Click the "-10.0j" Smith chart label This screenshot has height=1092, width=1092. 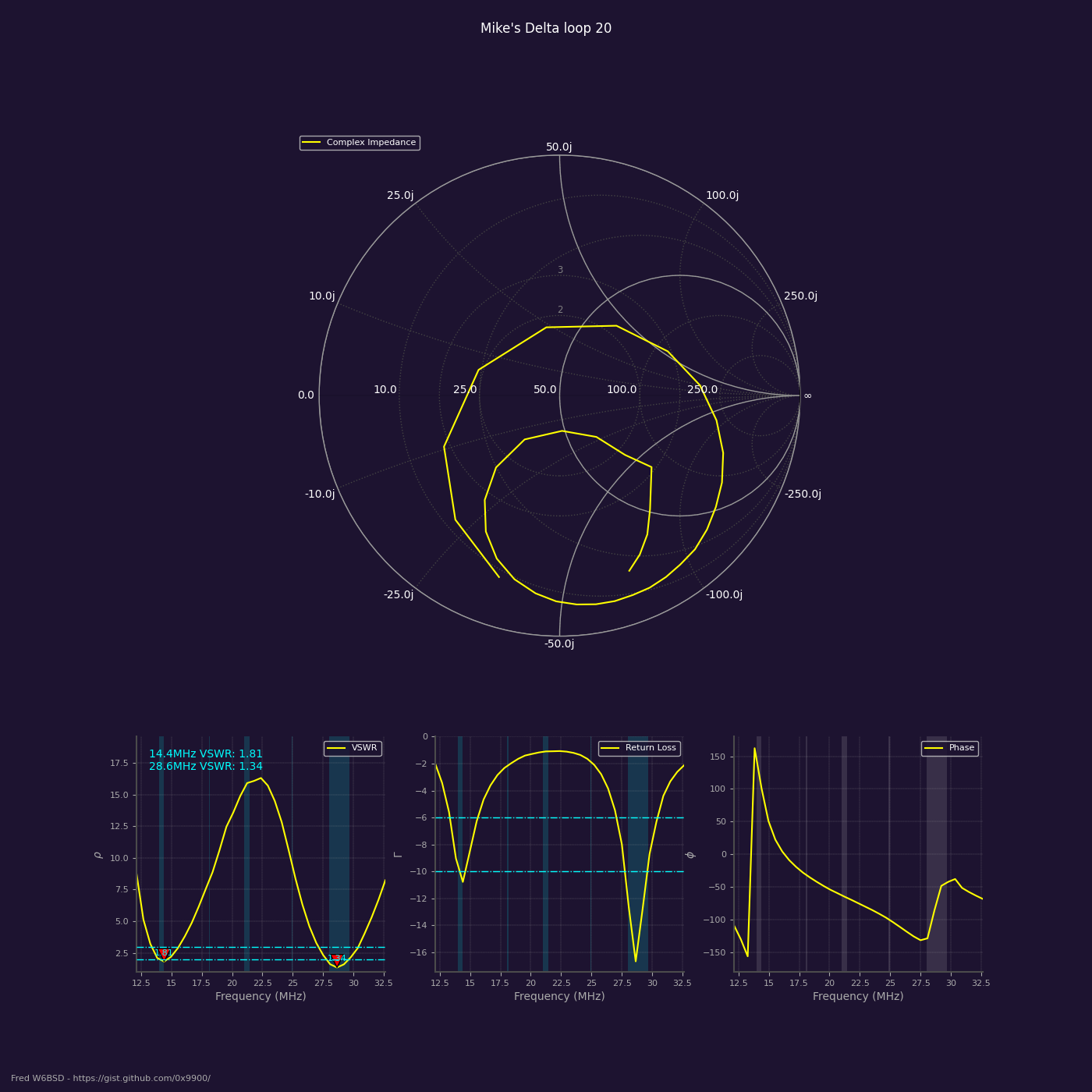coord(320,495)
